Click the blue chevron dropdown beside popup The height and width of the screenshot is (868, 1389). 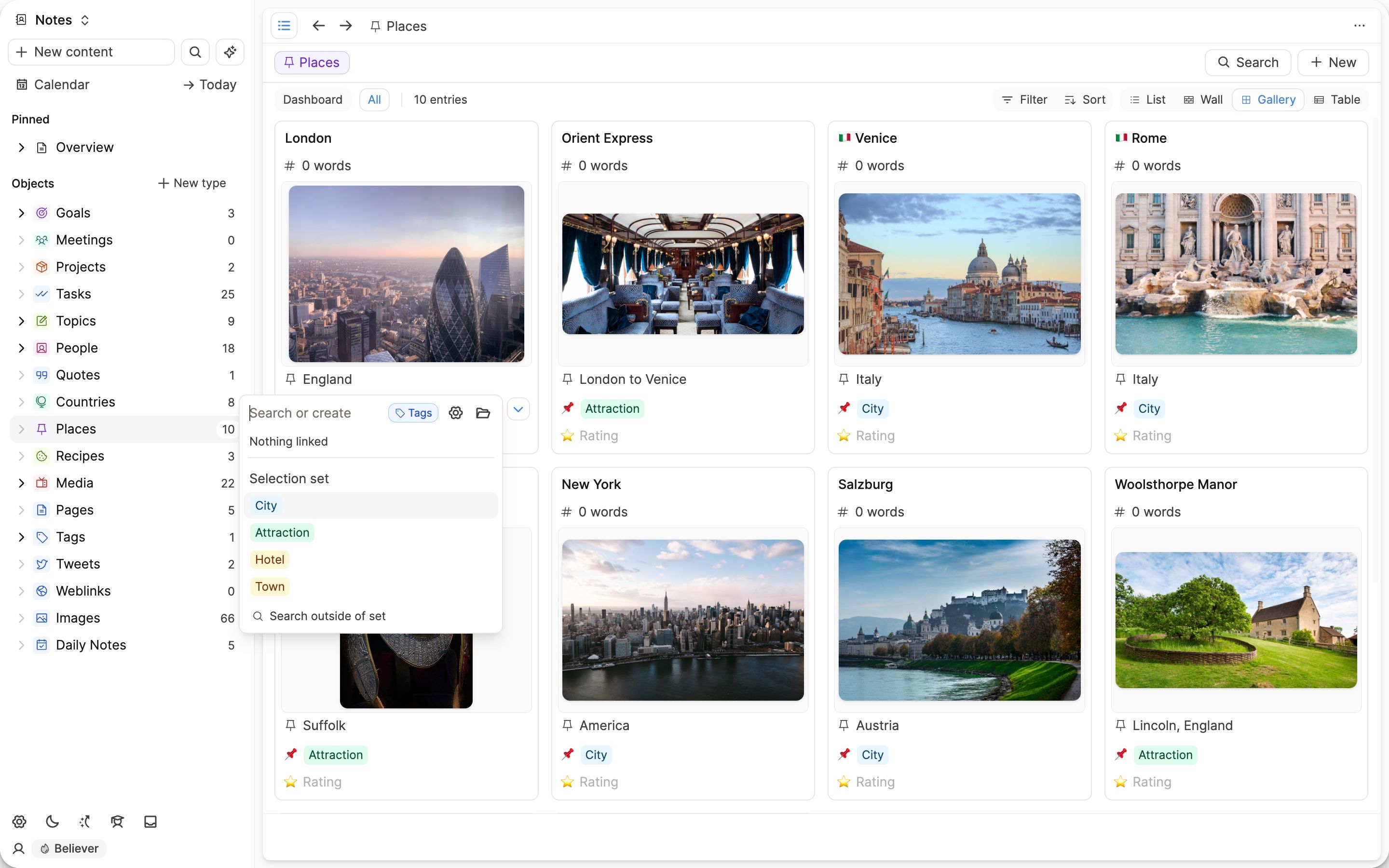point(518,409)
